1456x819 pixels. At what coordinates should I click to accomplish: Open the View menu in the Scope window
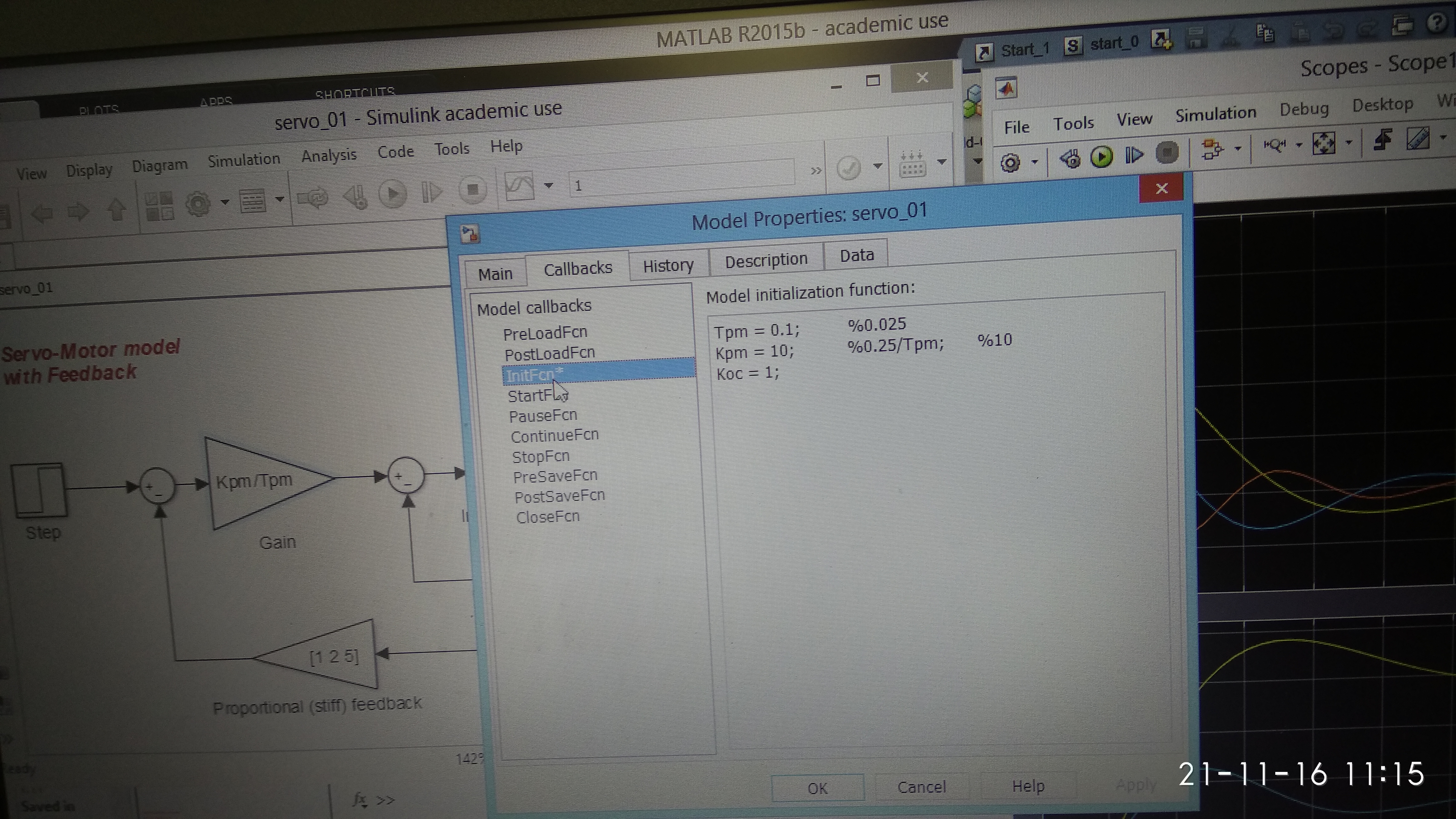1134,119
